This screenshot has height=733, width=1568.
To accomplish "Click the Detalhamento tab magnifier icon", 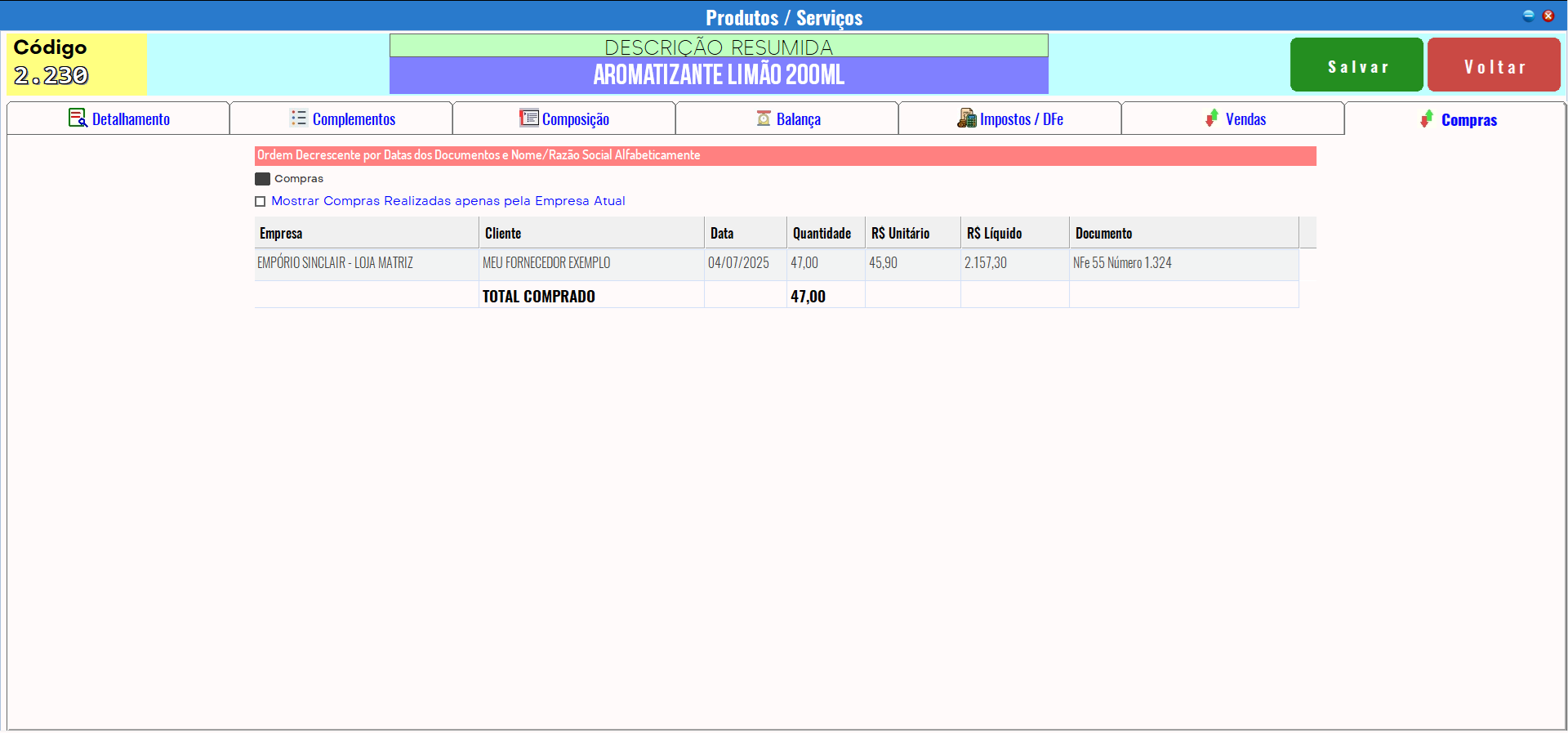I will click(x=78, y=118).
